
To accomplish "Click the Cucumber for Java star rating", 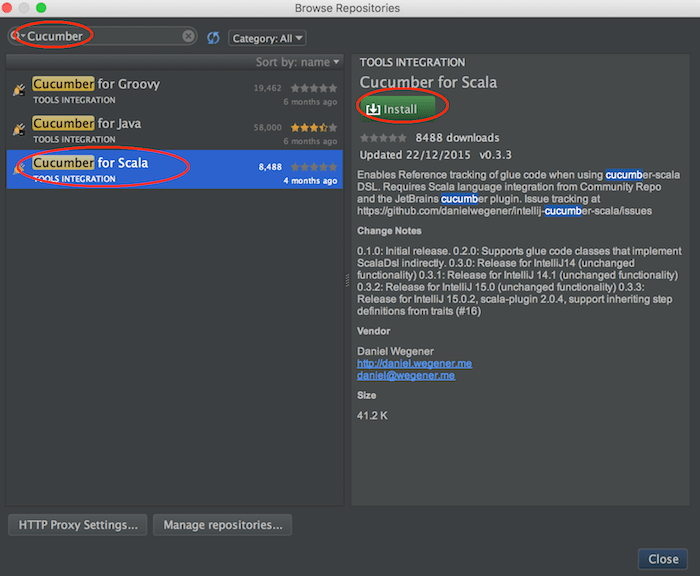I will (x=314, y=128).
